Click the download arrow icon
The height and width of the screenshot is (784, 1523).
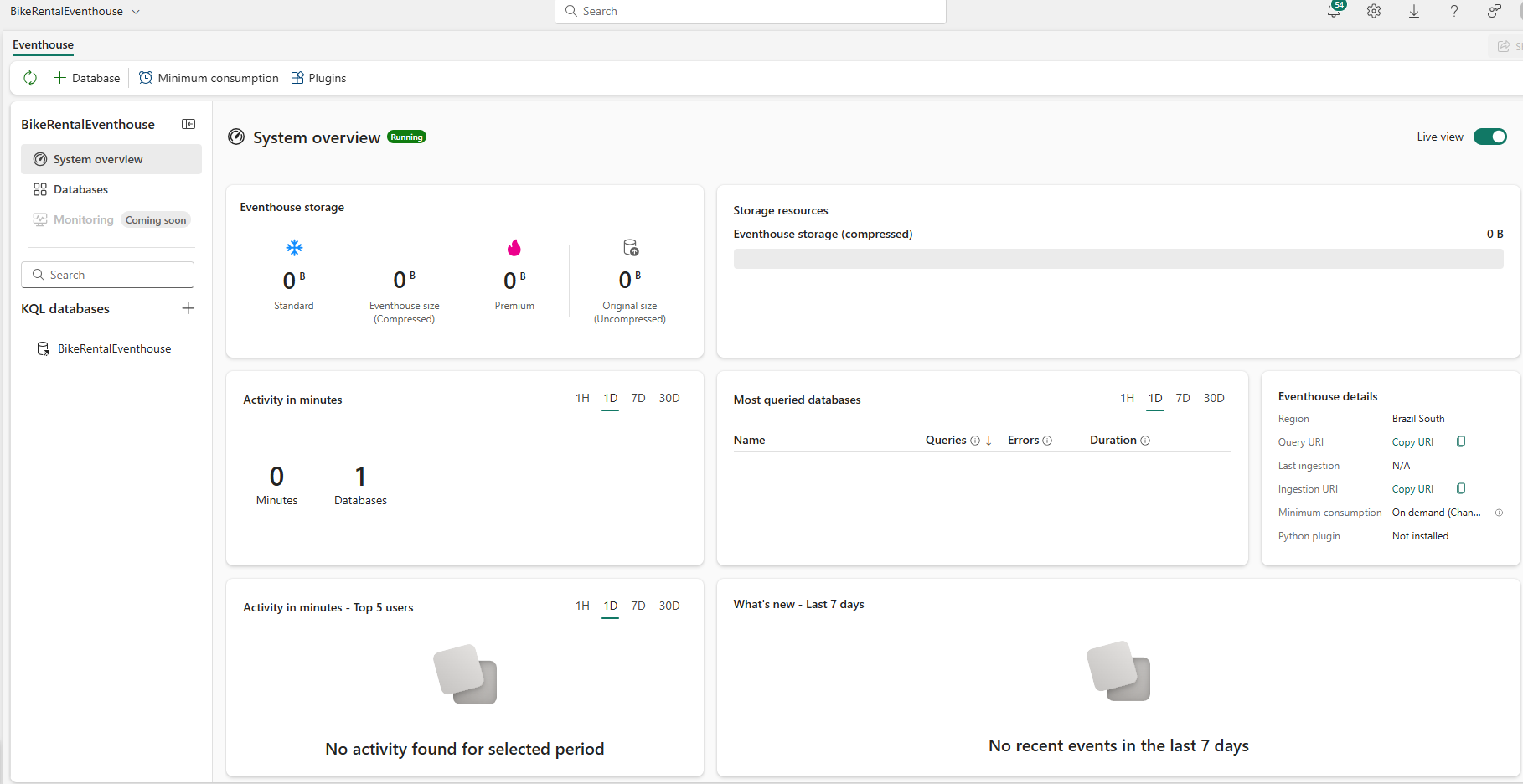click(x=1414, y=11)
